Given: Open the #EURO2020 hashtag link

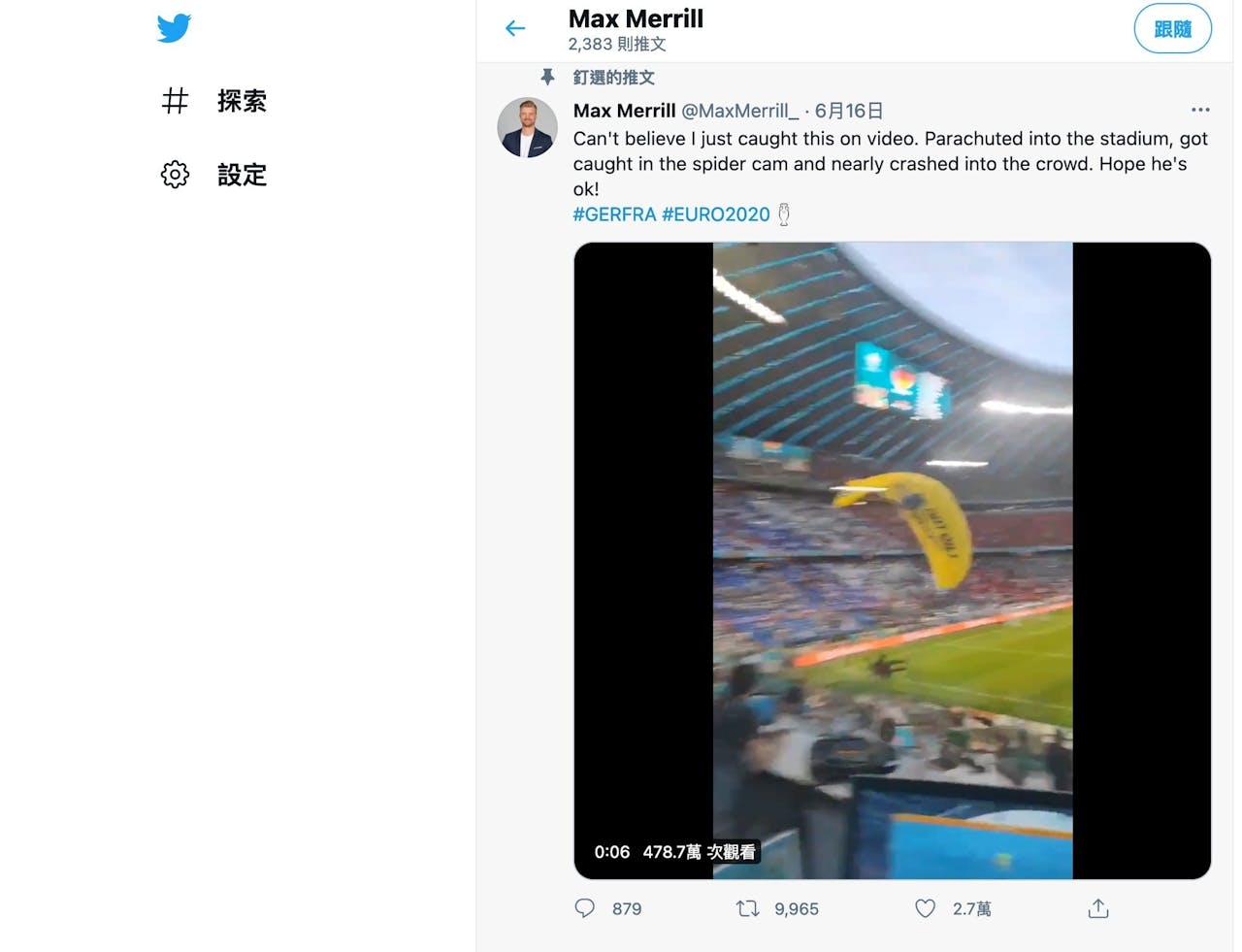Looking at the screenshot, I should tap(716, 214).
